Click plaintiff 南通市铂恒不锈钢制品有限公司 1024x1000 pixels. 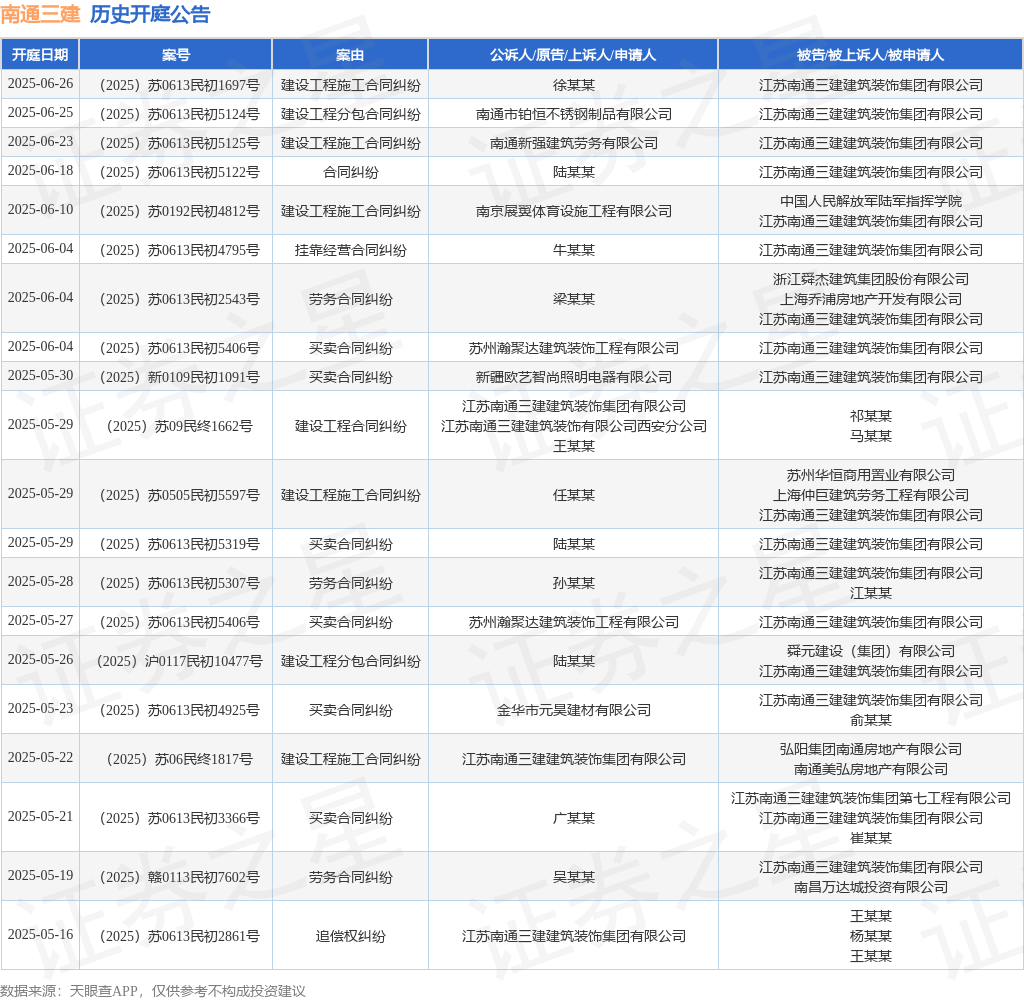[573, 114]
